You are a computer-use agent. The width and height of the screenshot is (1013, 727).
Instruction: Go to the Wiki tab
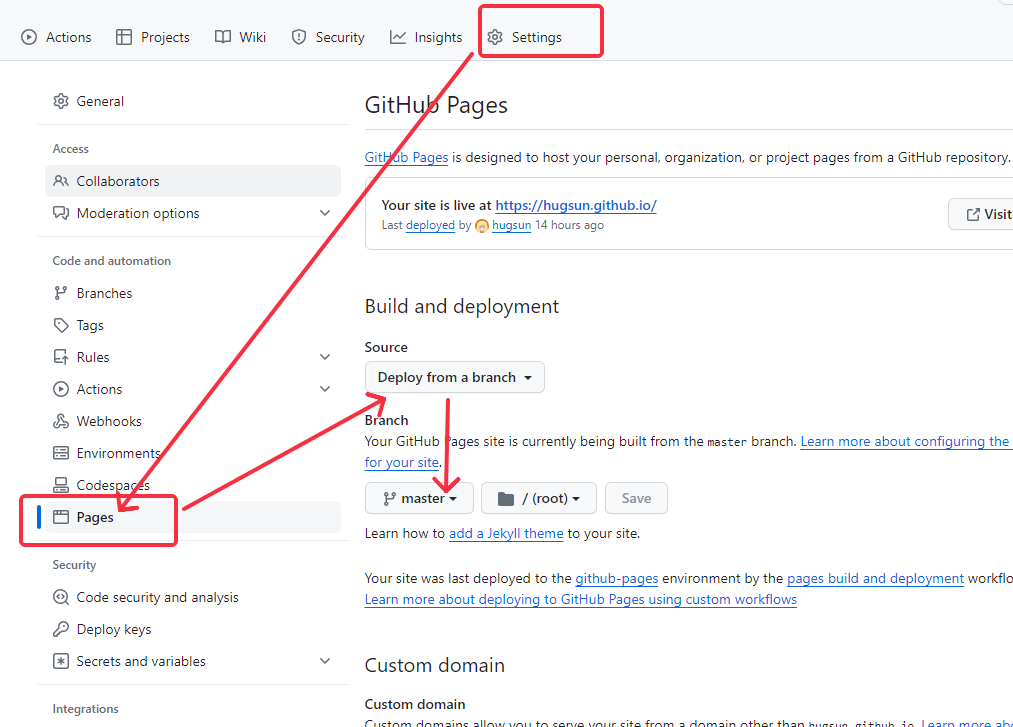tap(240, 37)
